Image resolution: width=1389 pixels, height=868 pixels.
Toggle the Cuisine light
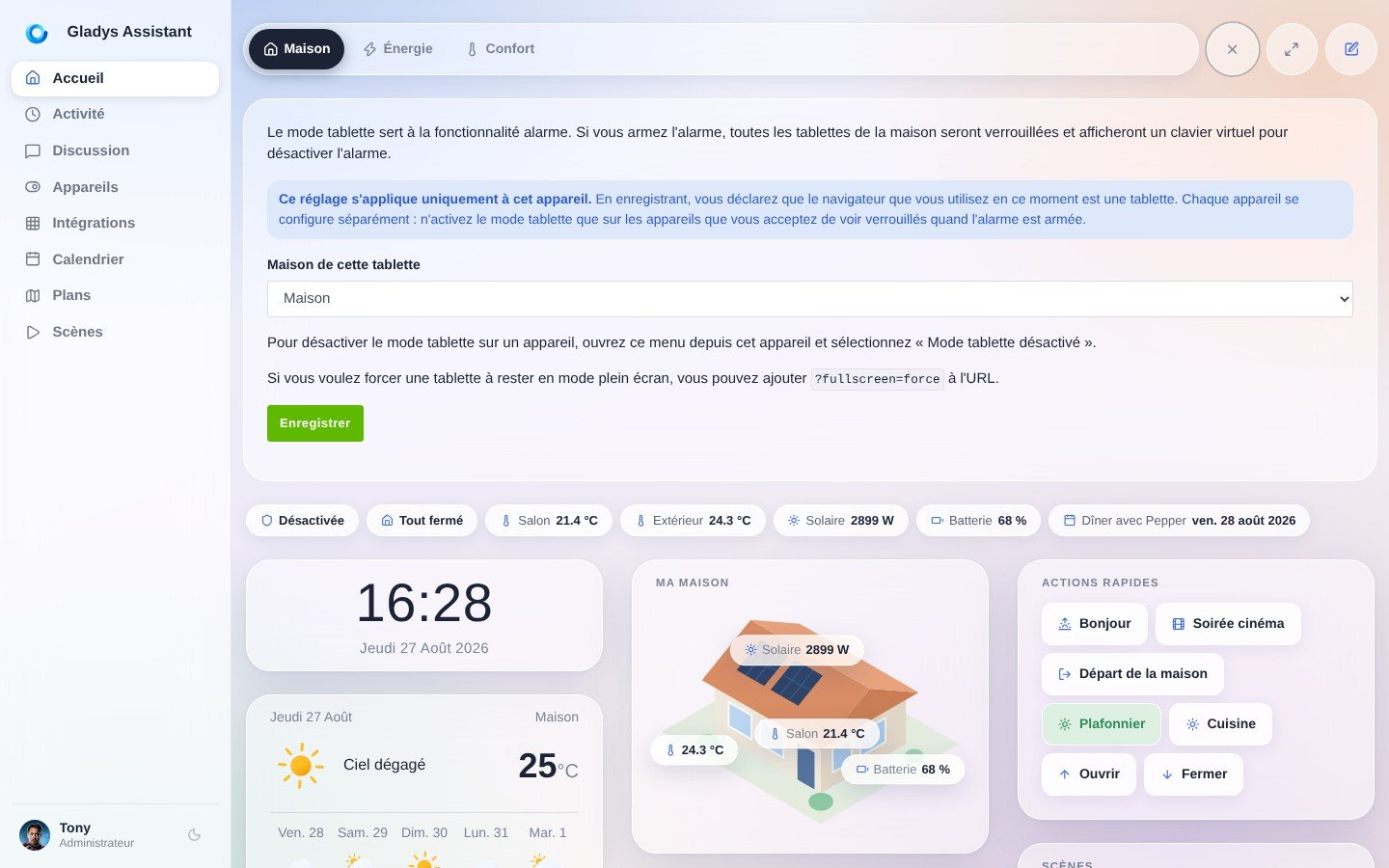coord(1220,724)
